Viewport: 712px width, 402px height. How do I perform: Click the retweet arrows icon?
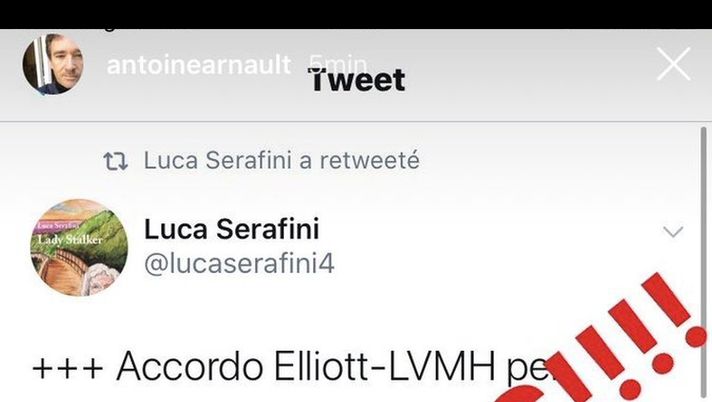coord(115,161)
